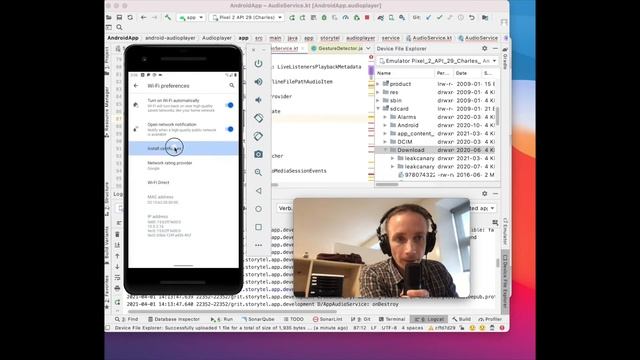Click the Make Project hammer icon
This screenshot has height=360, width=640.
(168, 18)
